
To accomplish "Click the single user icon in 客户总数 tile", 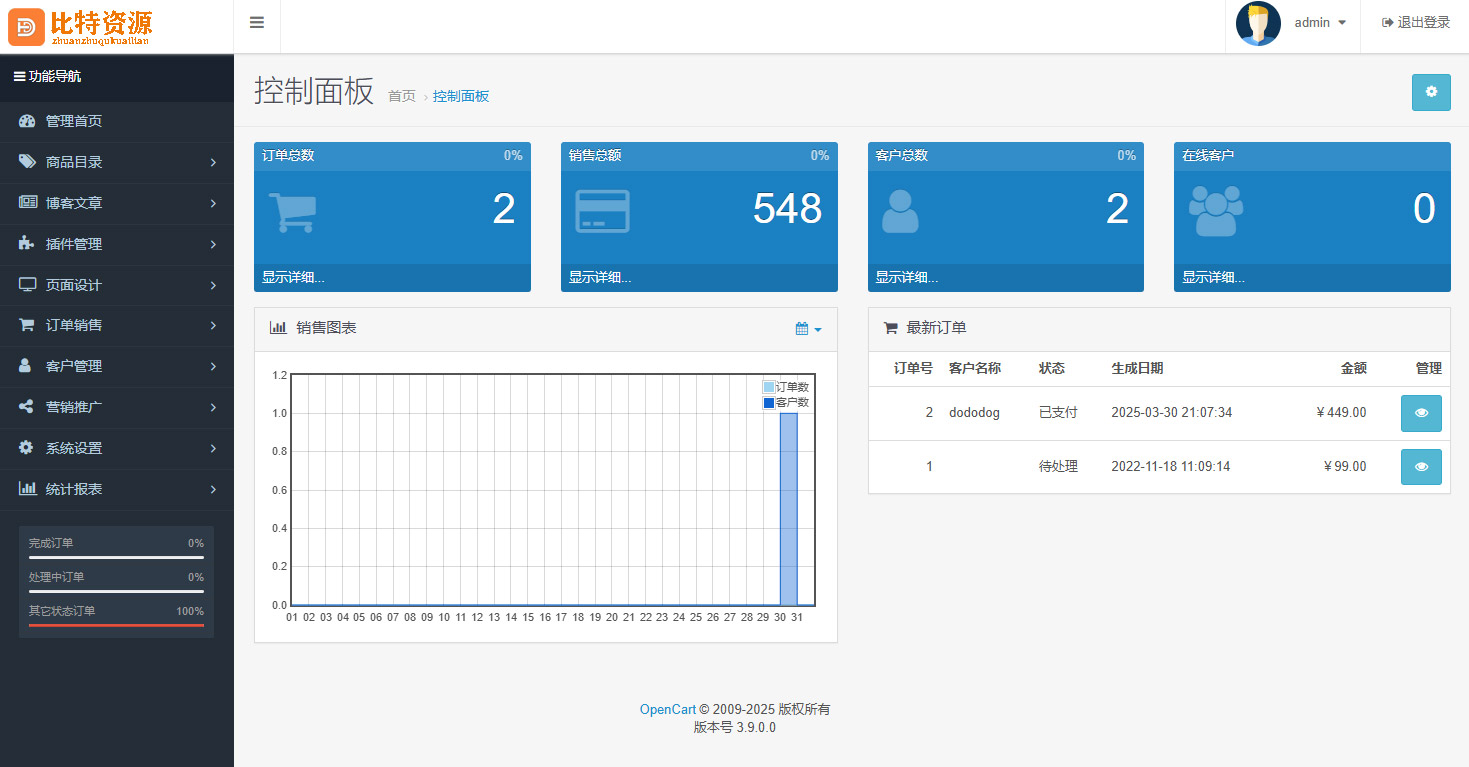I will pyautogui.click(x=900, y=211).
